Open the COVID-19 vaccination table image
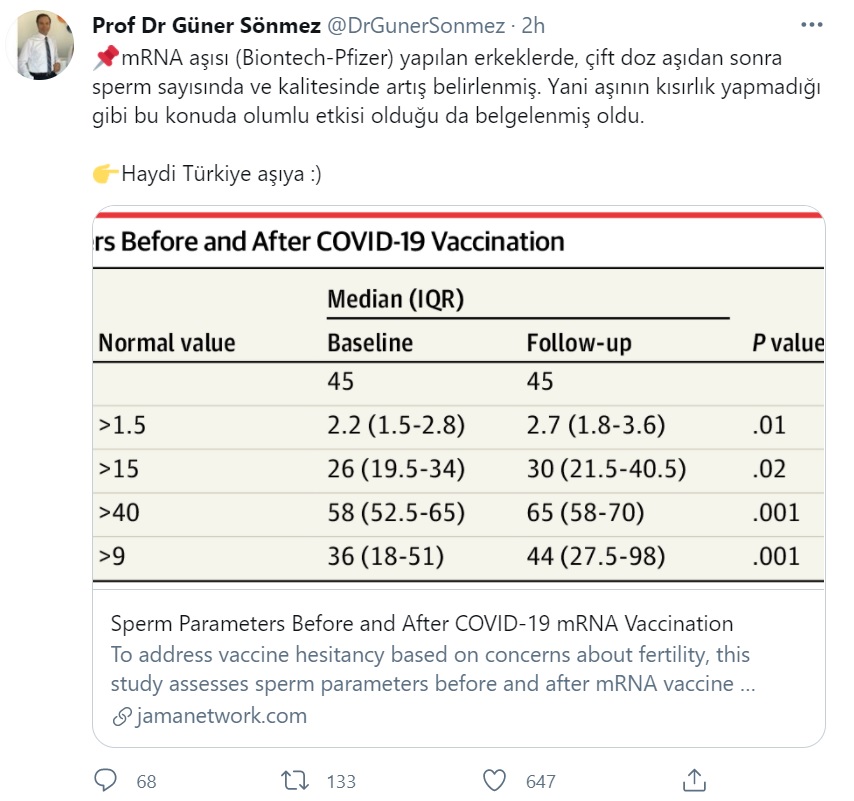 [x=459, y=400]
